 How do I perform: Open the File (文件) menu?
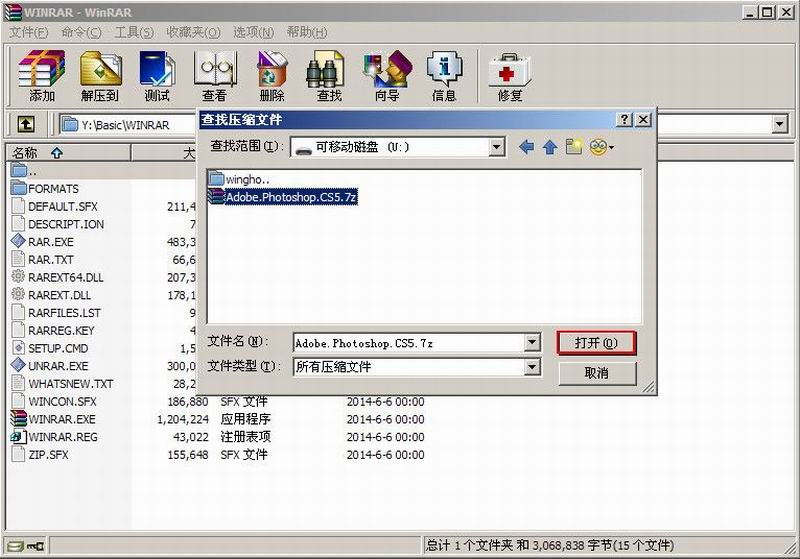point(29,33)
